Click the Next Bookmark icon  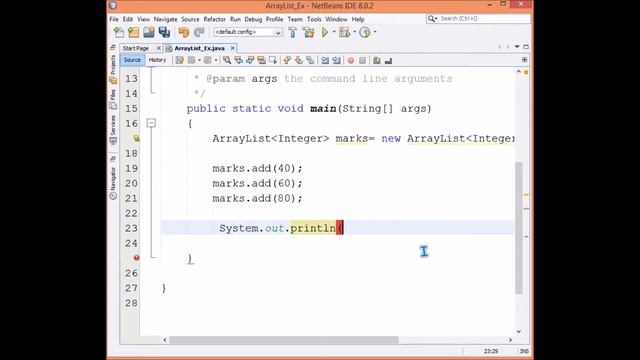click(x=299, y=60)
